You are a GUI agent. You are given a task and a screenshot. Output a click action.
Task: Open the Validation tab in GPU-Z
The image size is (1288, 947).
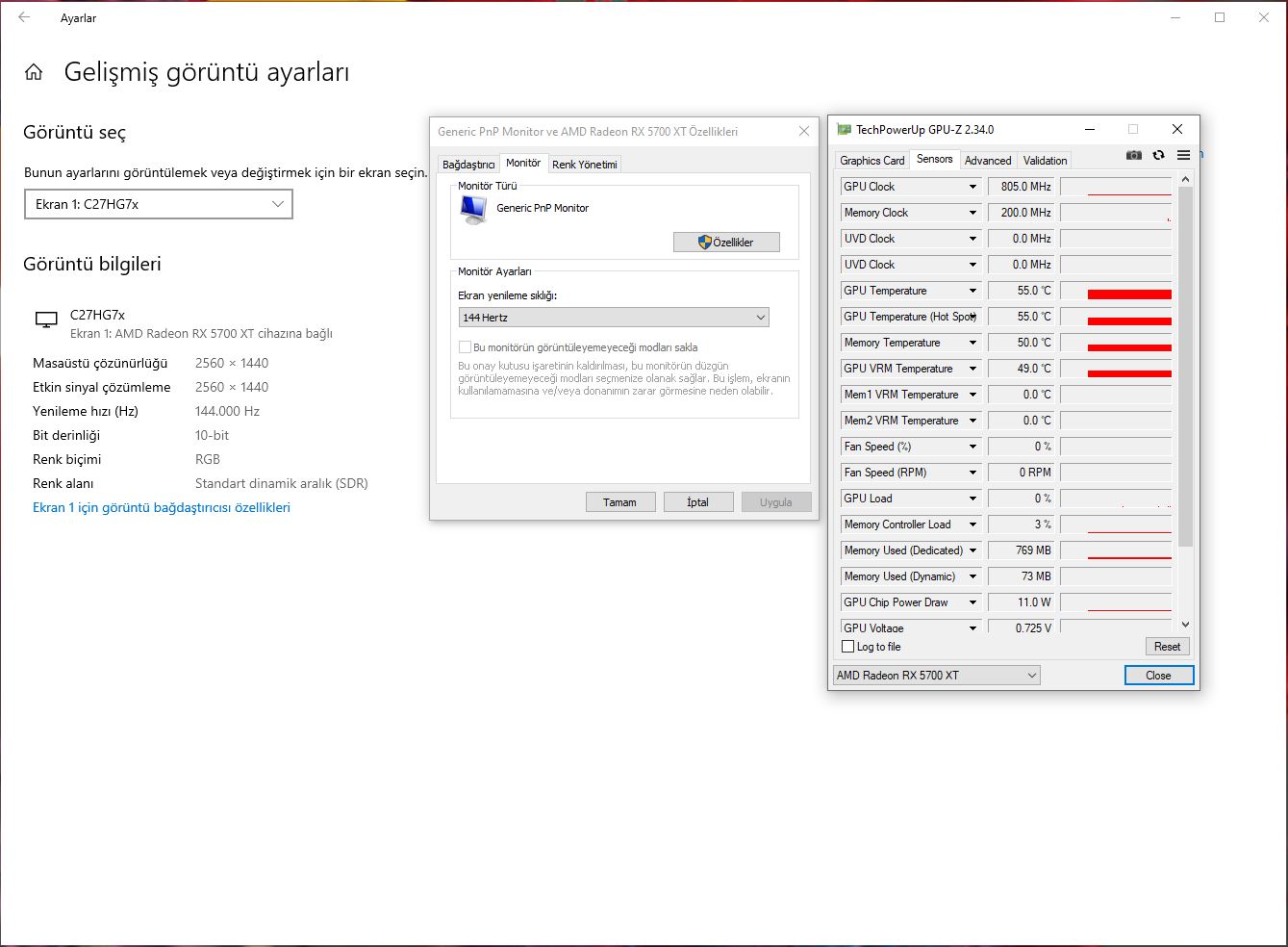pyautogui.click(x=1045, y=161)
